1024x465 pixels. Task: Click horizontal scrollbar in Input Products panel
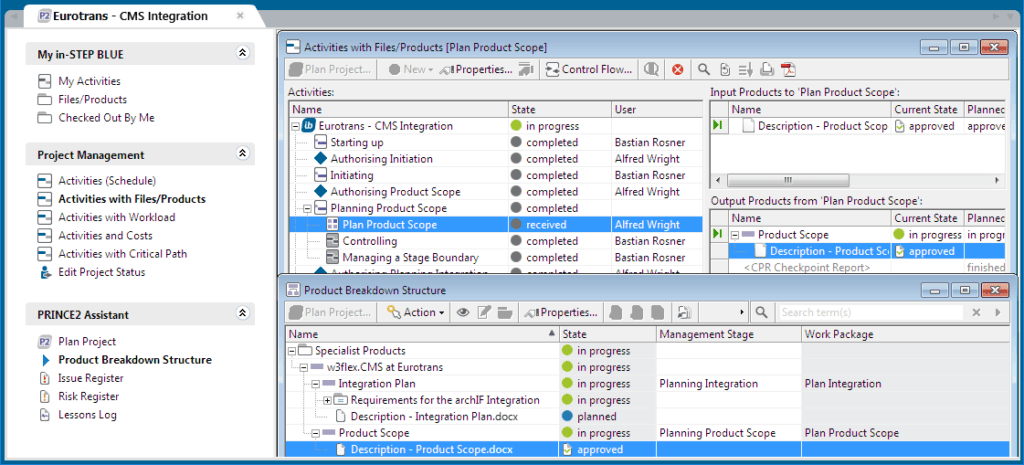point(788,180)
